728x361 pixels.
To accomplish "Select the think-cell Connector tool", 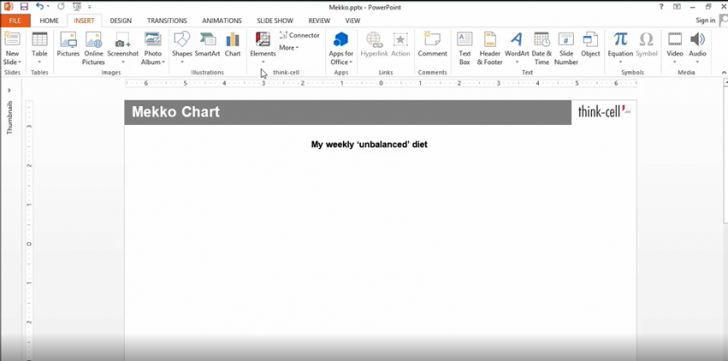I will [x=299, y=35].
